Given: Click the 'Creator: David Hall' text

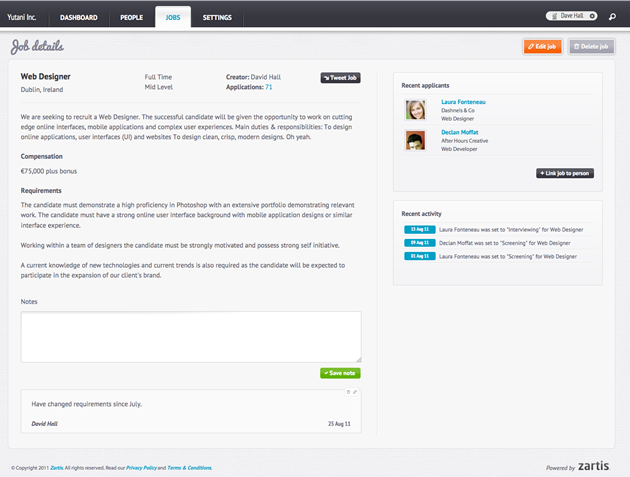Looking at the screenshot, I should coord(253,77).
